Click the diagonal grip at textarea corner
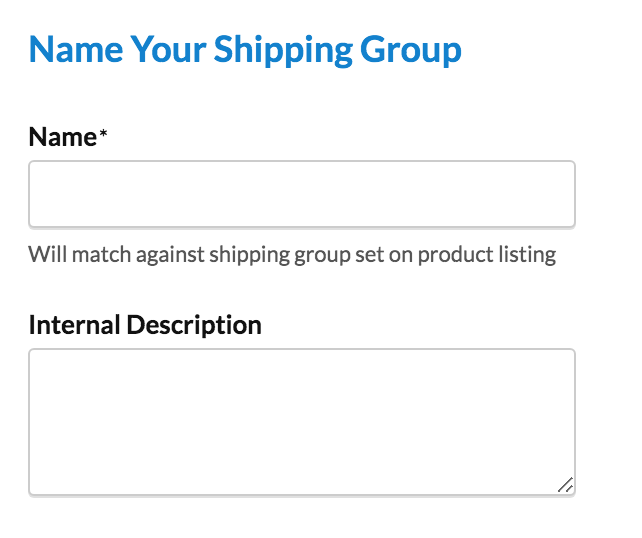Image resolution: width=642 pixels, height=538 pixels. coord(565,485)
